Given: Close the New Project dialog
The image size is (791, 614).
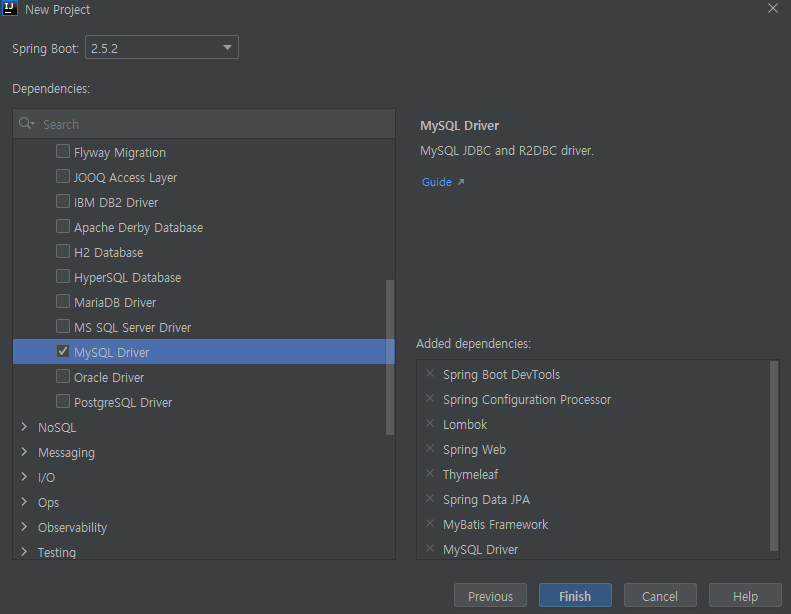Looking at the screenshot, I should click(772, 9).
